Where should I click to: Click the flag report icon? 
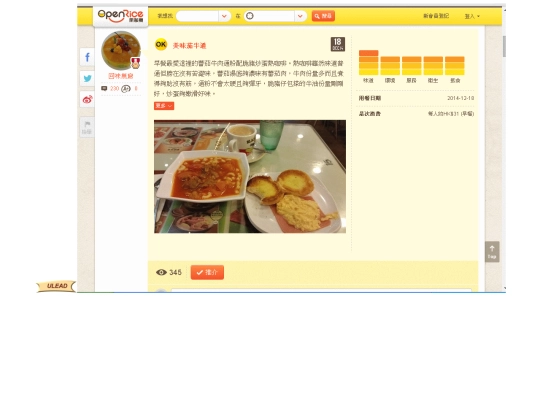coord(87,127)
